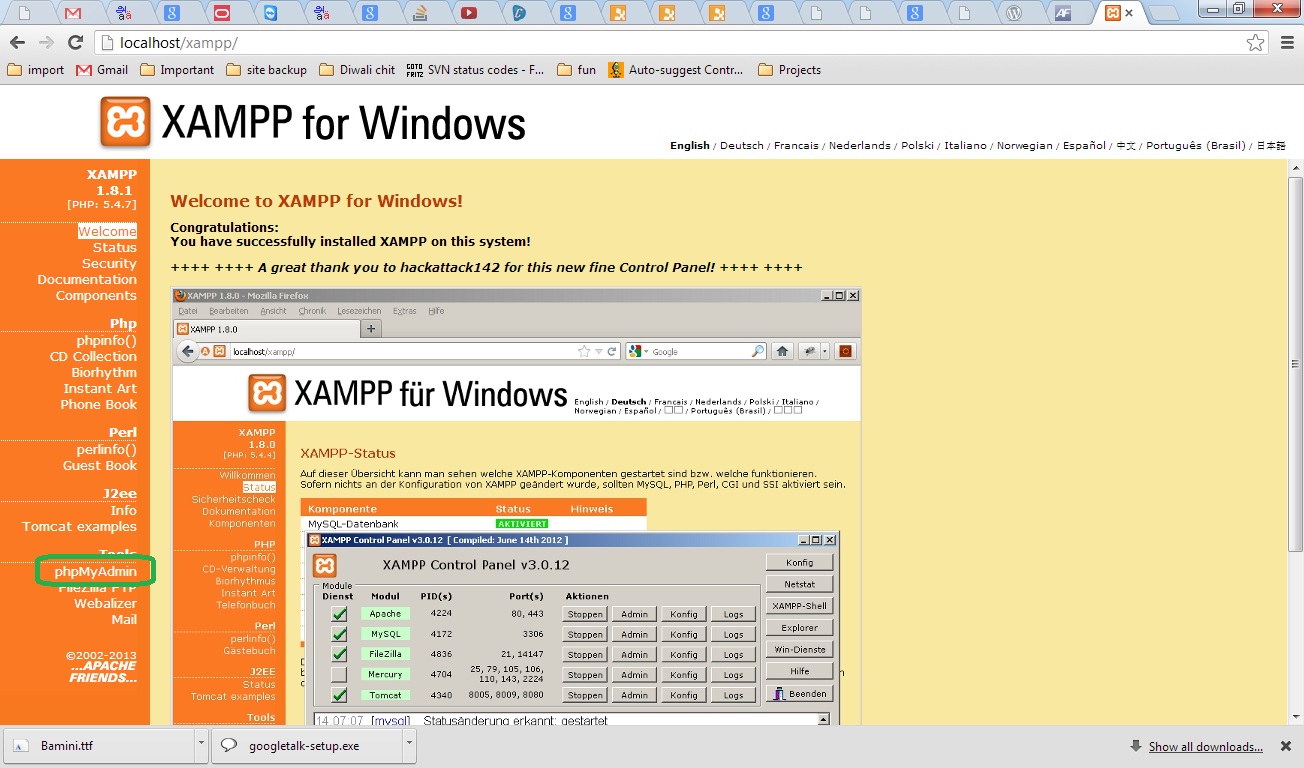Switch page language to Francais
1304x768 pixels.
coord(796,146)
